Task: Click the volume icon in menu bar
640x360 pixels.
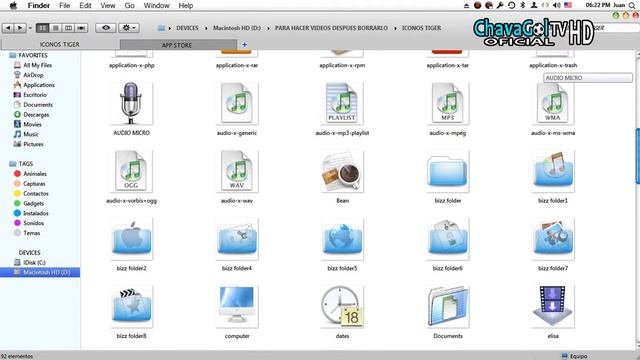Action: click(x=556, y=5)
